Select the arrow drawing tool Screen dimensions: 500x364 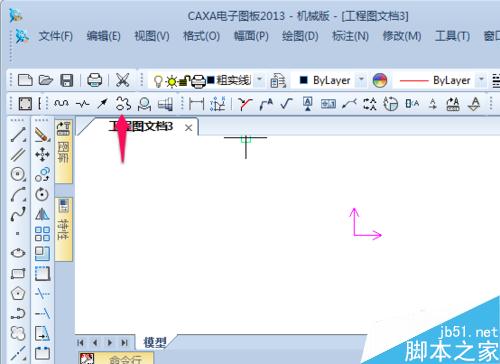pos(102,104)
